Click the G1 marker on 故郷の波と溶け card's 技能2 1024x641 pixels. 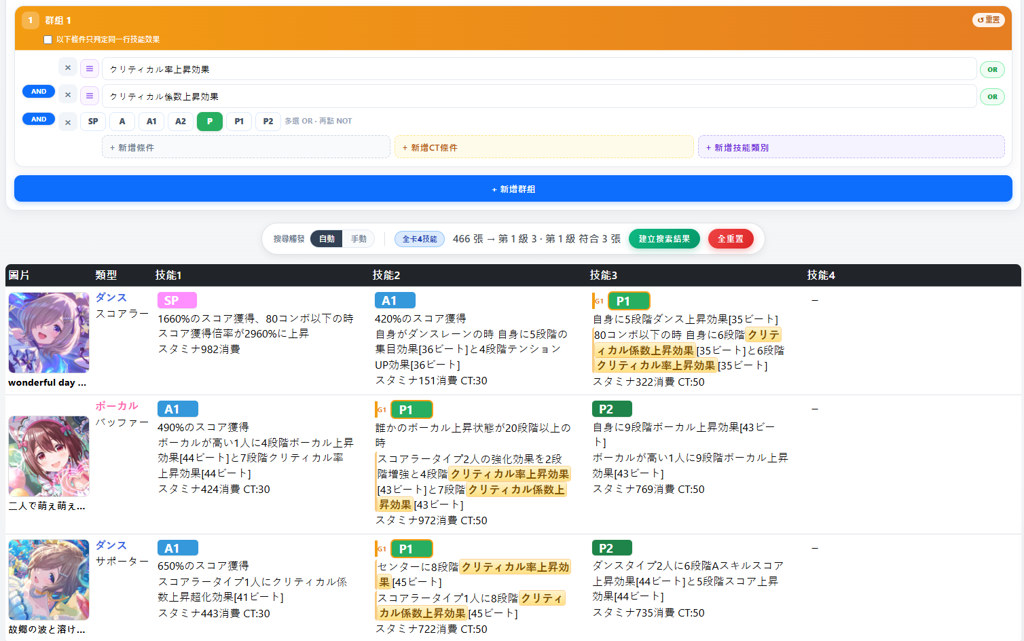pos(381,549)
